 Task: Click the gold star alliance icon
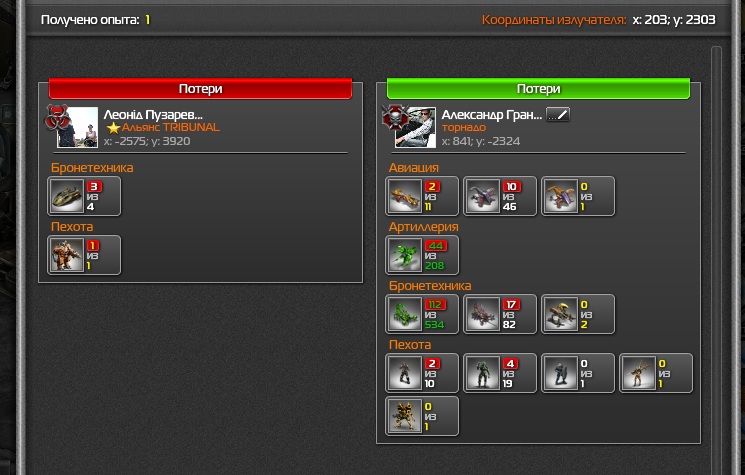(x=113, y=128)
